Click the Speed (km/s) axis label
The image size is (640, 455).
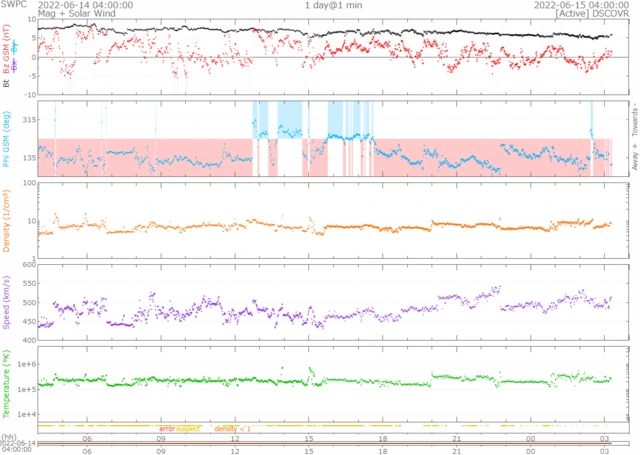point(6,302)
